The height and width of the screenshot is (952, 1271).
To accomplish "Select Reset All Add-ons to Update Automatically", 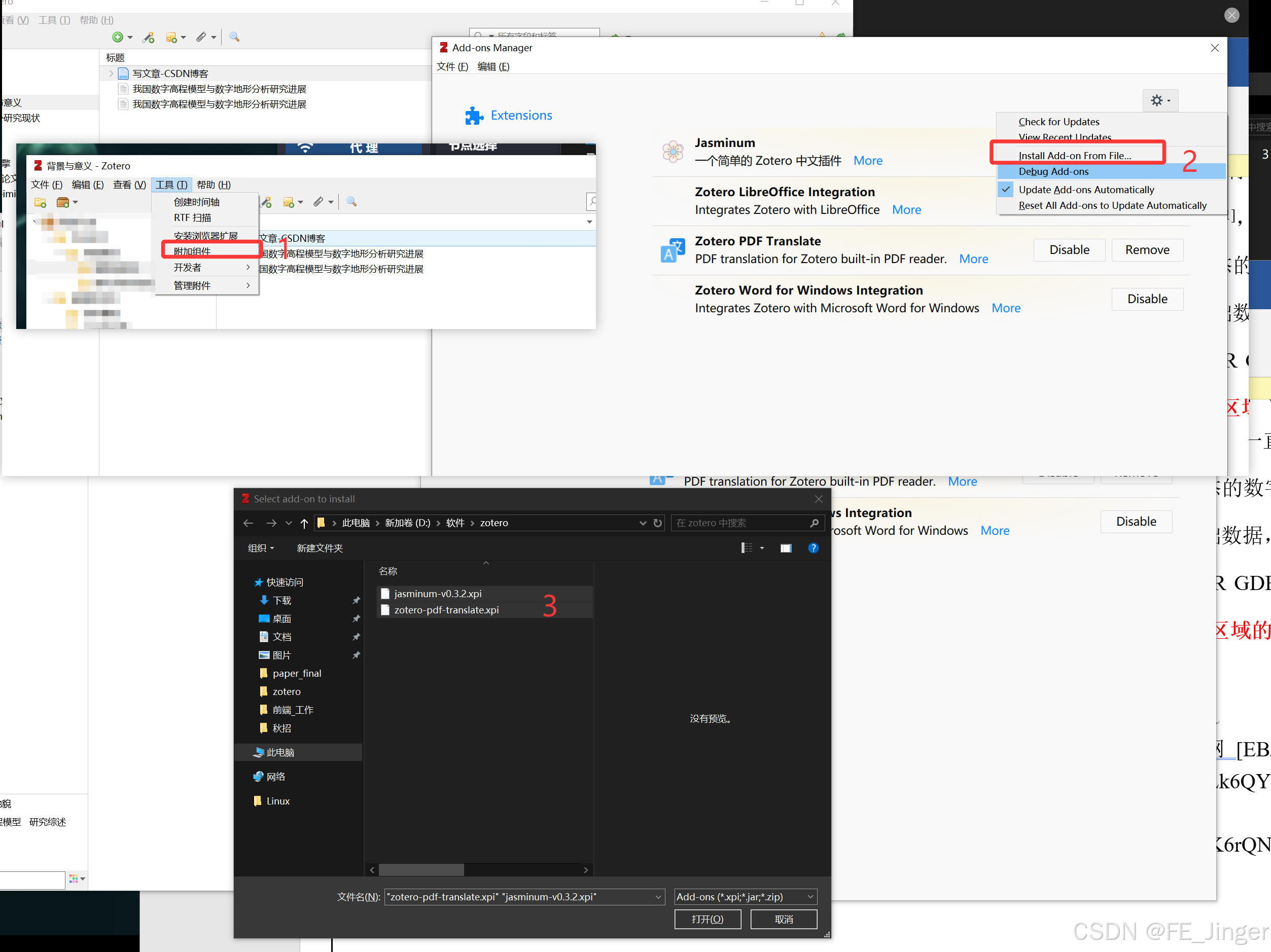I will point(1112,206).
